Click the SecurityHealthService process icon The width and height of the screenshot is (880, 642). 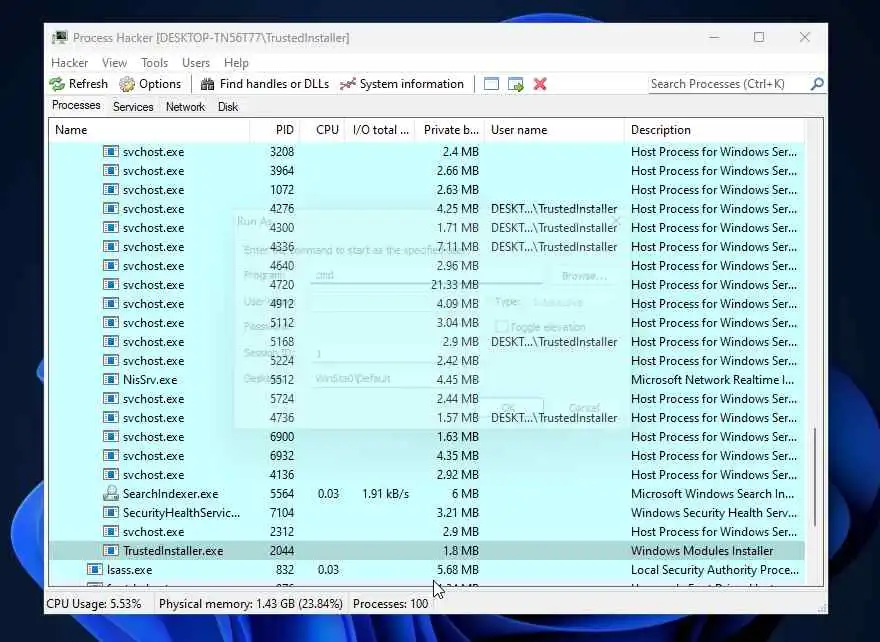tap(111, 513)
